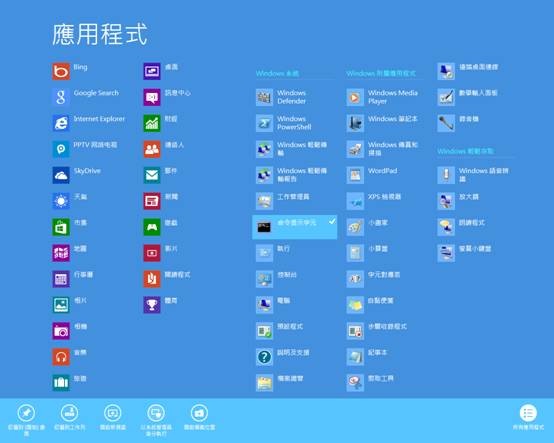554x443 pixels.
Task: Open the blue help question mark app
Action: 264,357
